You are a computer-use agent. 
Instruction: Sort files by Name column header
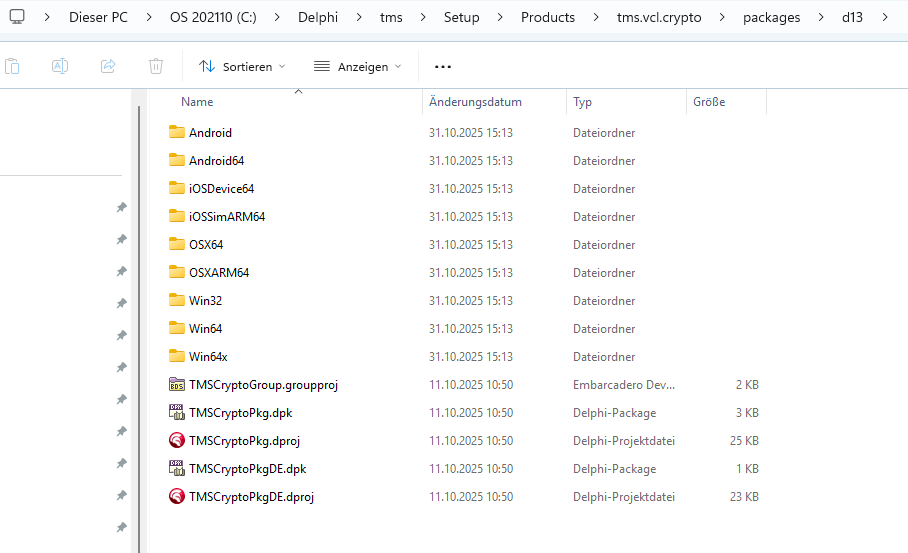pos(197,102)
